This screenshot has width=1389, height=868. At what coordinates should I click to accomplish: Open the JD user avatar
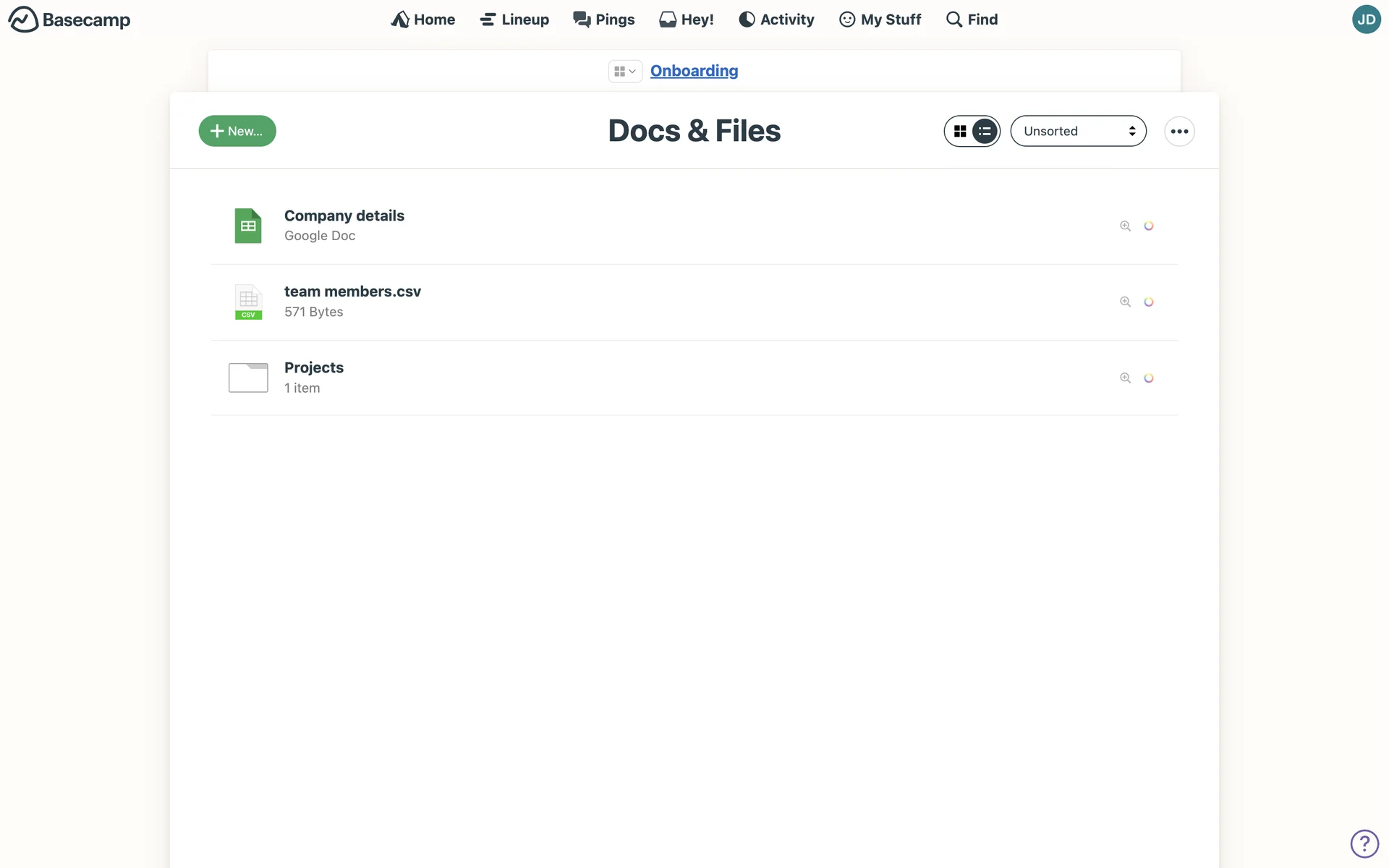1366,20
